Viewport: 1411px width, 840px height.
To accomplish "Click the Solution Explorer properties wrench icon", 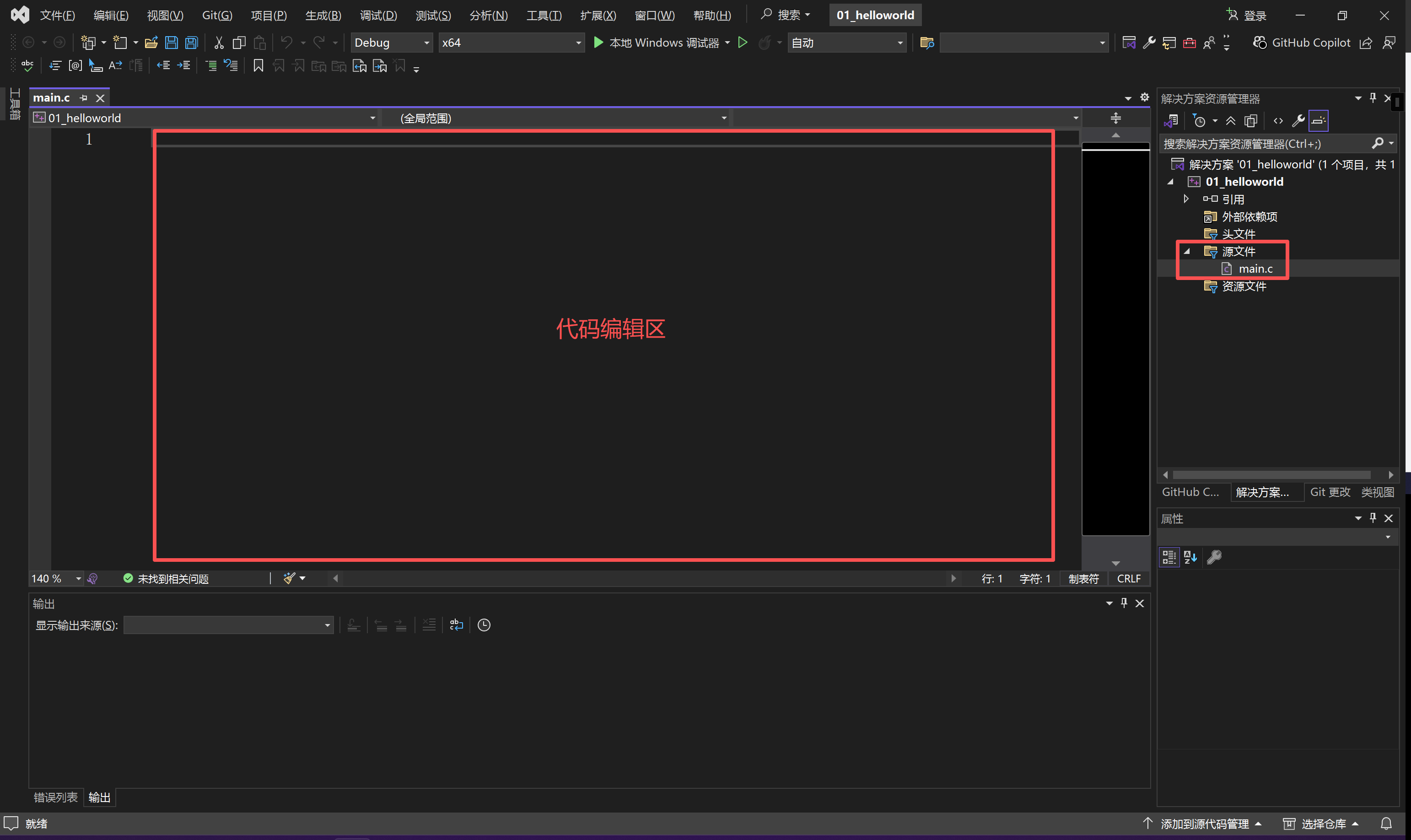I will [1298, 121].
